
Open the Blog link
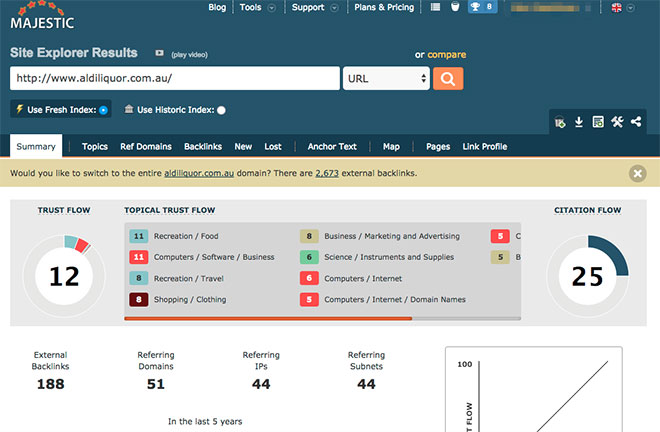point(217,7)
